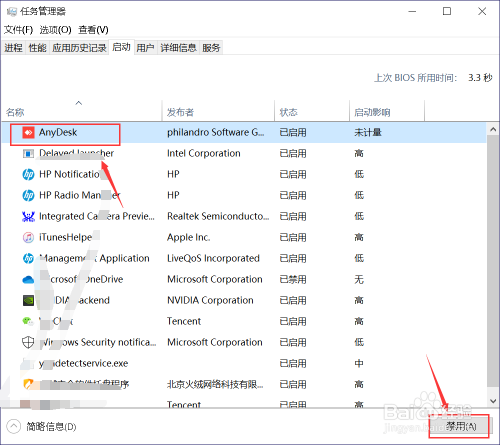
Task: Click the HP Radio Manager logo icon
Action: [28, 195]
